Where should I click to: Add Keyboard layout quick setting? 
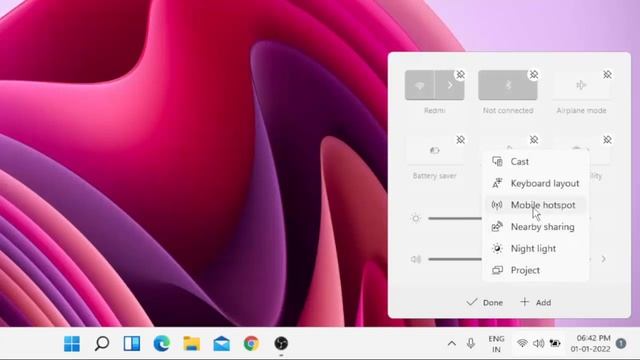click(535, 183)
